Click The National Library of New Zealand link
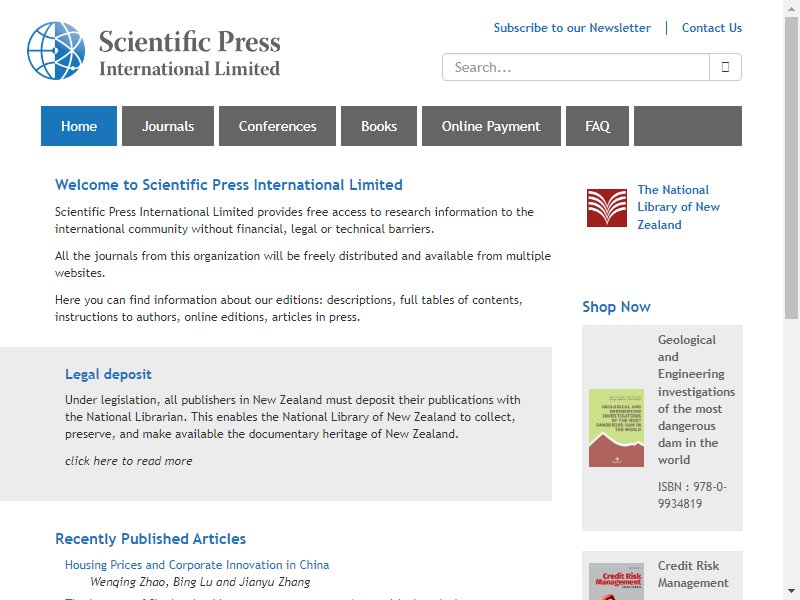Screen dimensions: 800x600 [x=678, y=207]
